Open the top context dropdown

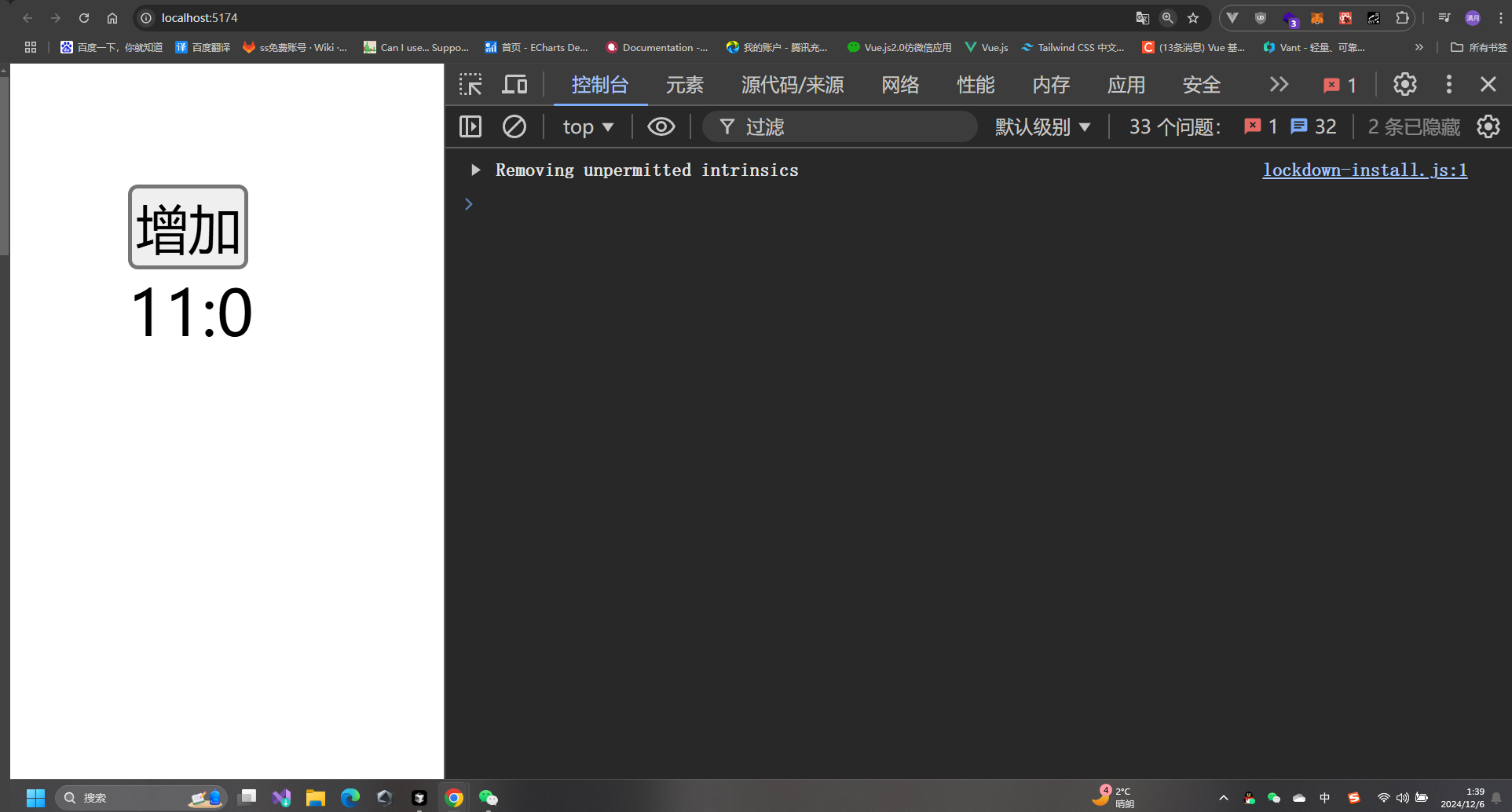click(588, 126)
